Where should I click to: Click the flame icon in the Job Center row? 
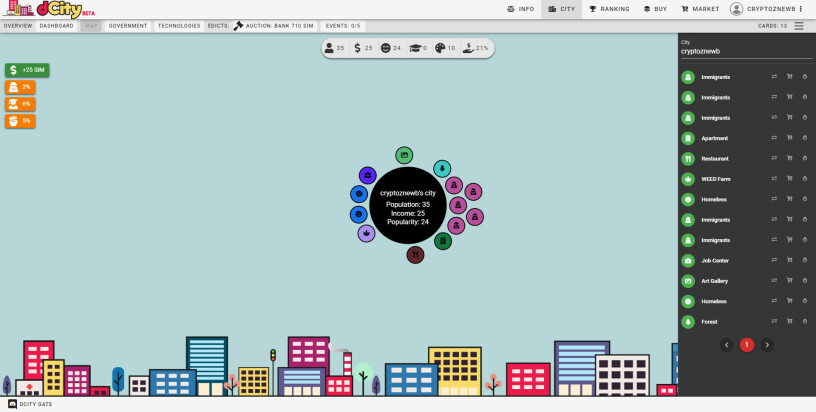(x=805, y=260)
